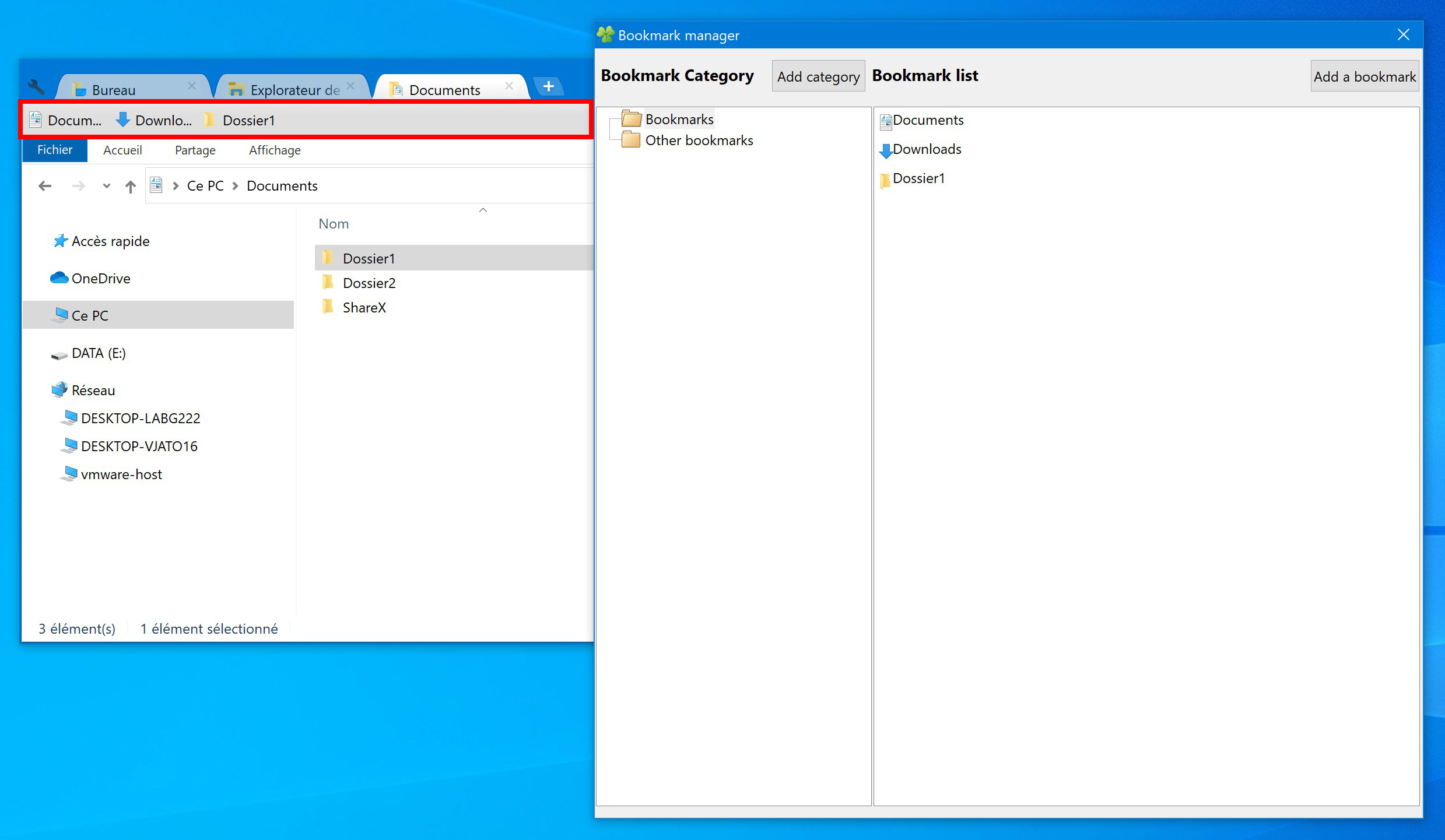Screen dimensions: 1445x840
Task: Select the ShareX folder in file list
Action: 364,308
